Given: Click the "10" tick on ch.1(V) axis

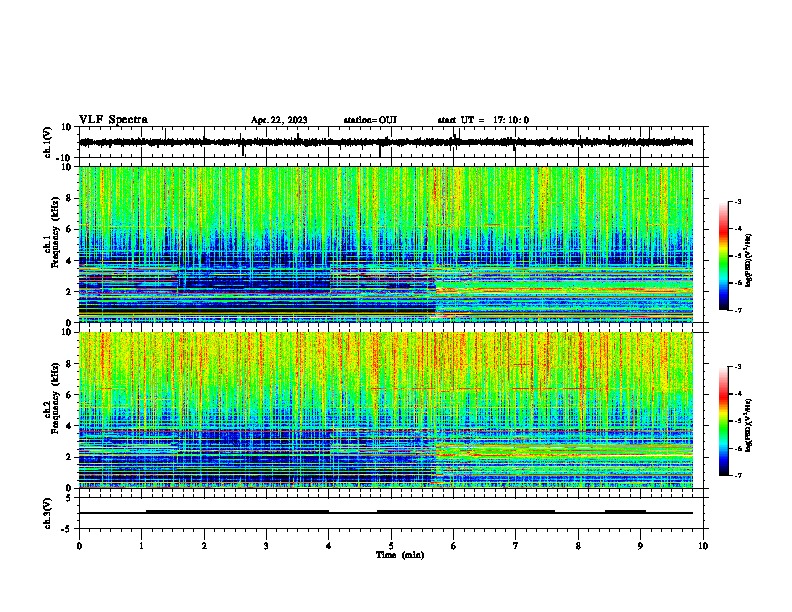Looking at the screenshot, I should (67, 127).
